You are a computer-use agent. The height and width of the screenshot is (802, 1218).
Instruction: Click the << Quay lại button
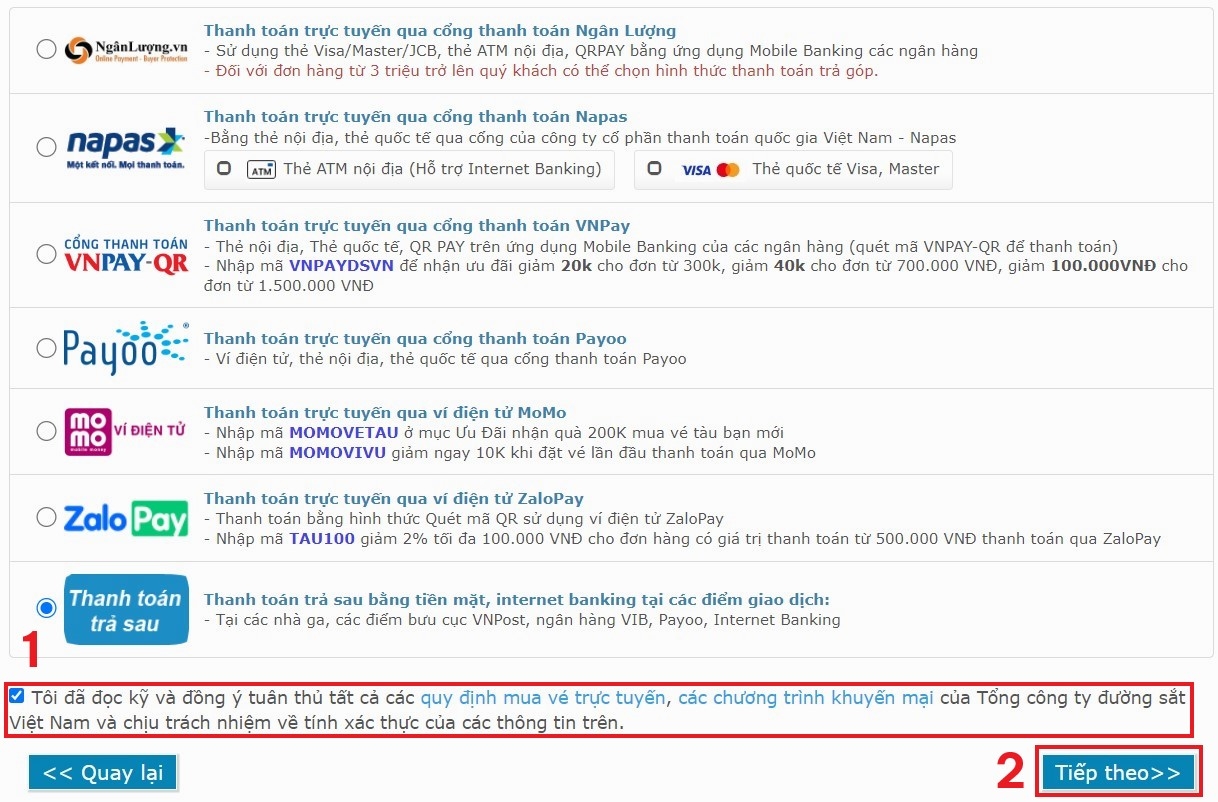103,772
